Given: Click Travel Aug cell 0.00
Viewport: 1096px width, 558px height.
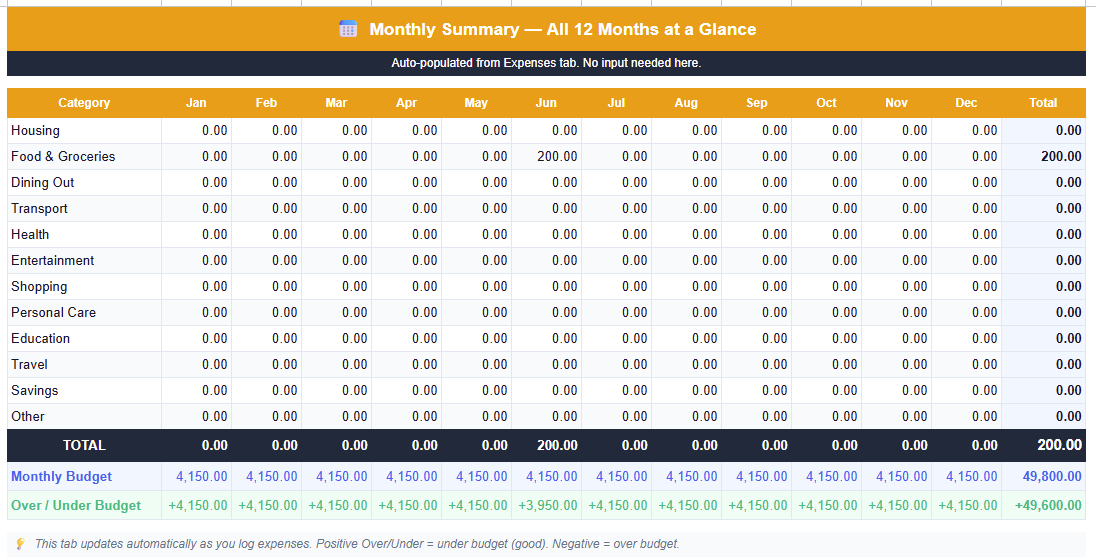Looking at the screenshot, I should click(686, 364).
